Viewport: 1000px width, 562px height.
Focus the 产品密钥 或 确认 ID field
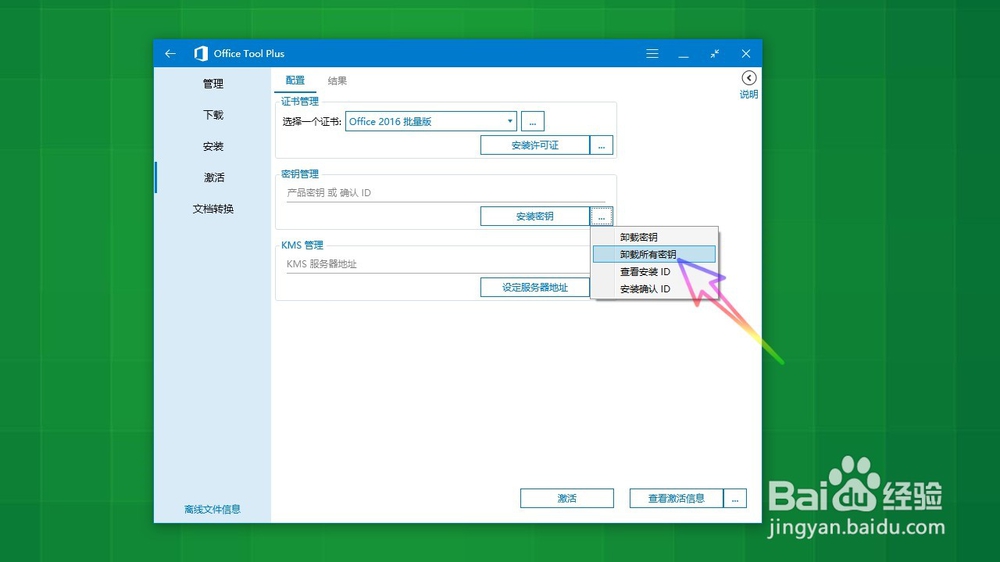pyautogui.click(x=445, y=193)
